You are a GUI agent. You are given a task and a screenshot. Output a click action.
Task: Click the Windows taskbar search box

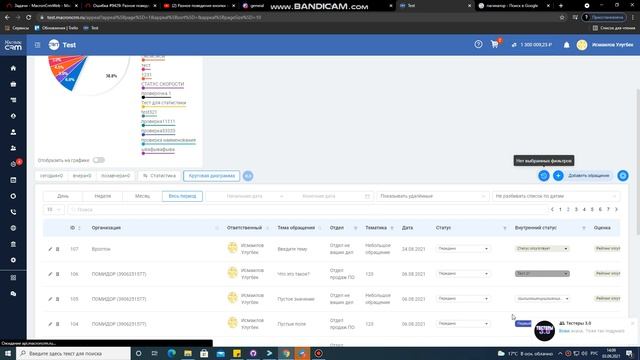[73, 353]
